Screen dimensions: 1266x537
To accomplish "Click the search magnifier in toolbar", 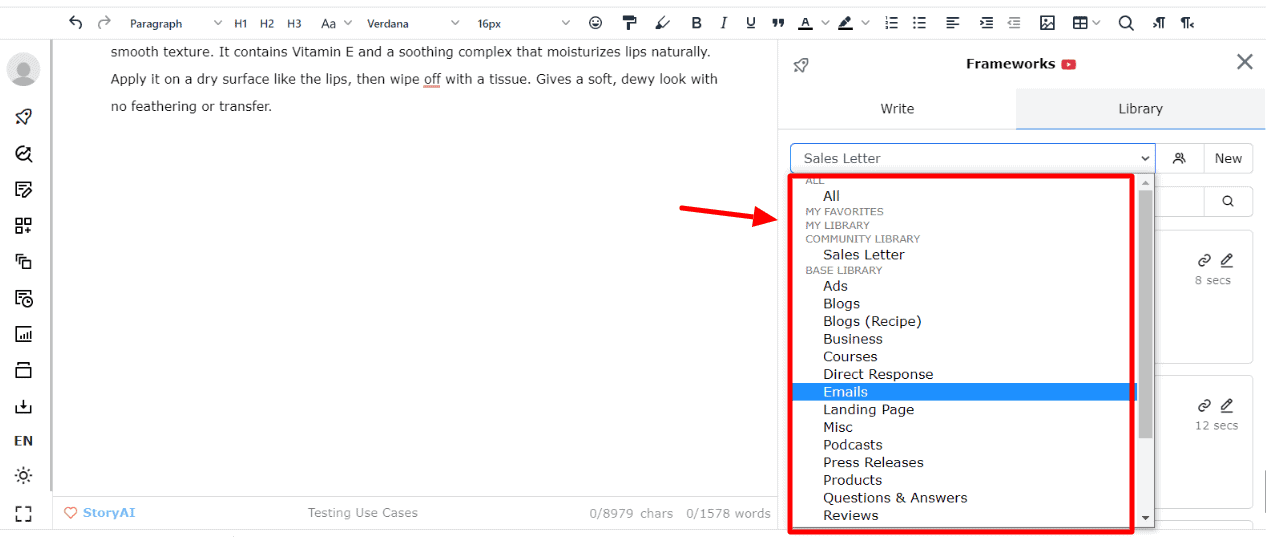I will pyautogui.click(x=1126, y=23).
